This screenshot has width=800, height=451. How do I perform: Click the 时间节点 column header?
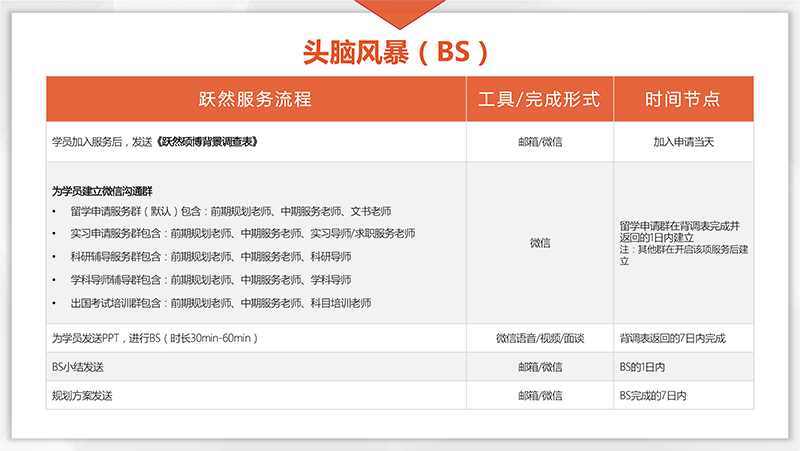tap(683, 99)
